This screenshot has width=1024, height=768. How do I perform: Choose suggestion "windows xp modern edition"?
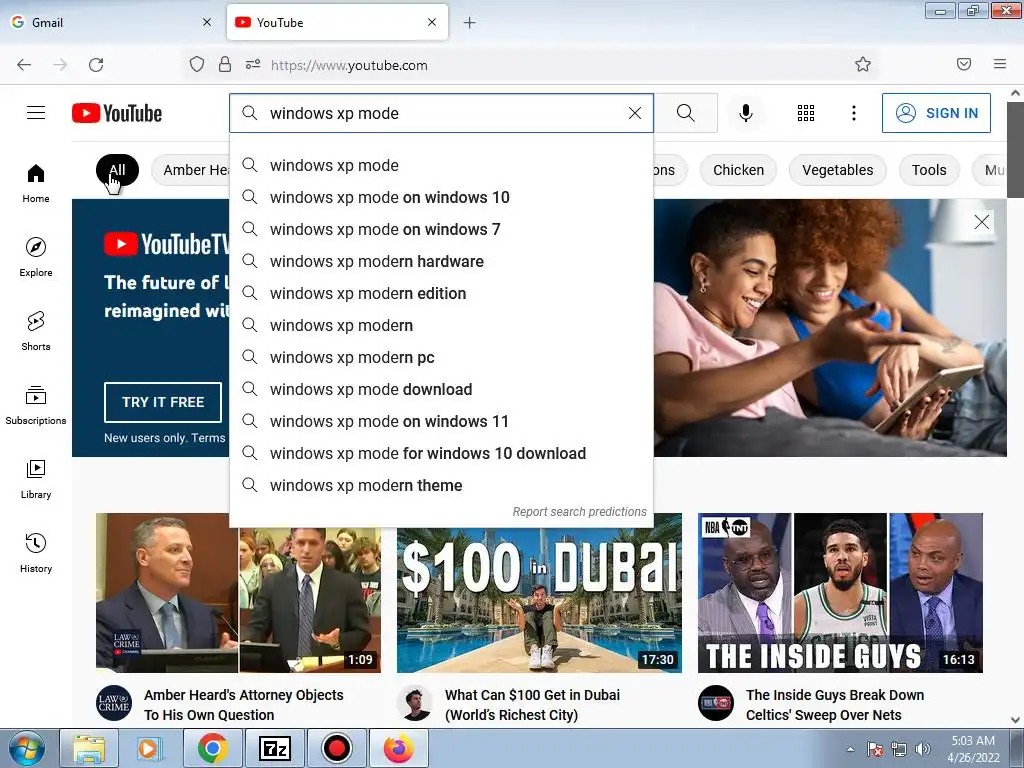coord(441,293)
